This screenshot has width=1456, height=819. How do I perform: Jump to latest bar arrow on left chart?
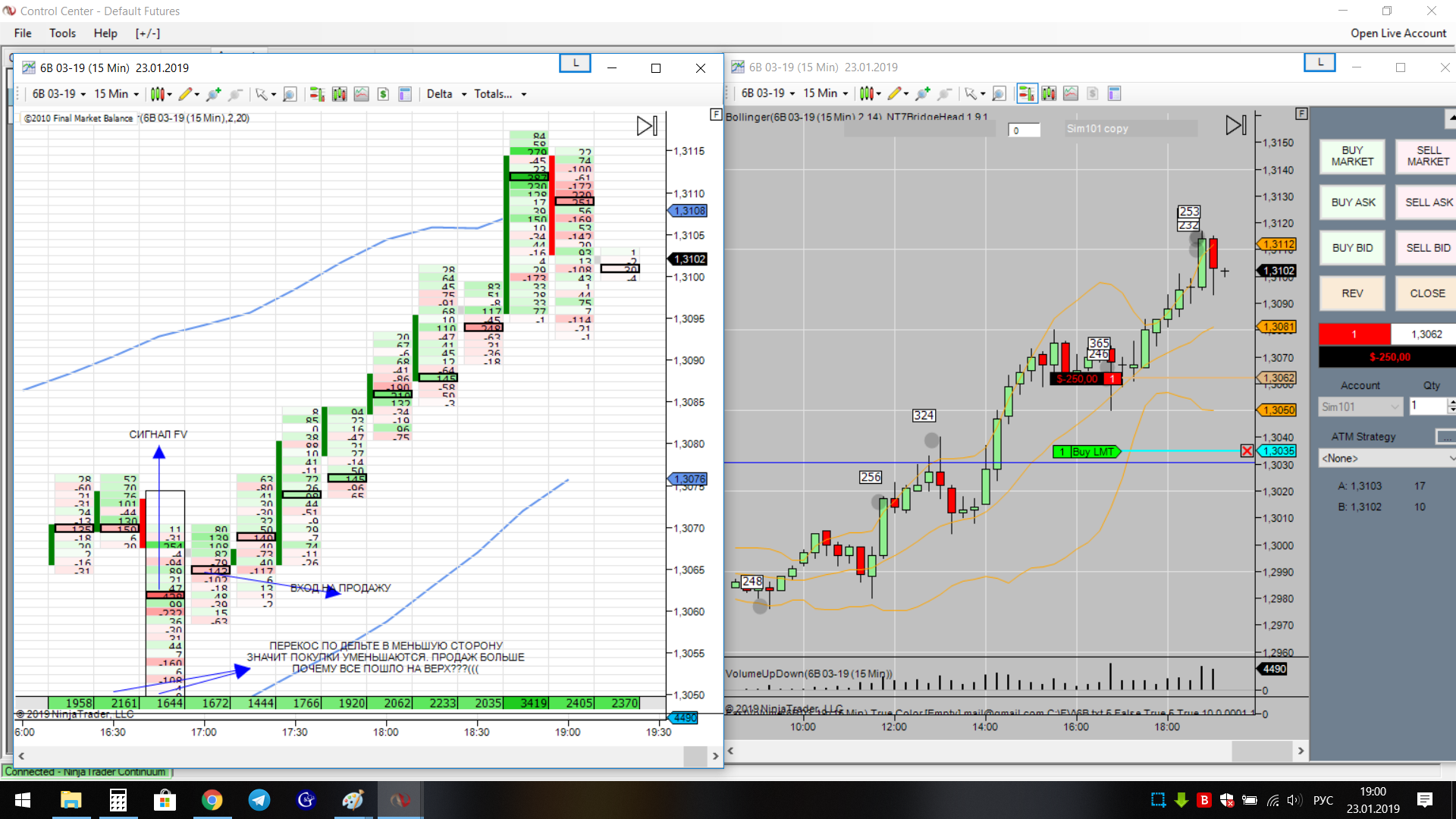pos(646,126)
